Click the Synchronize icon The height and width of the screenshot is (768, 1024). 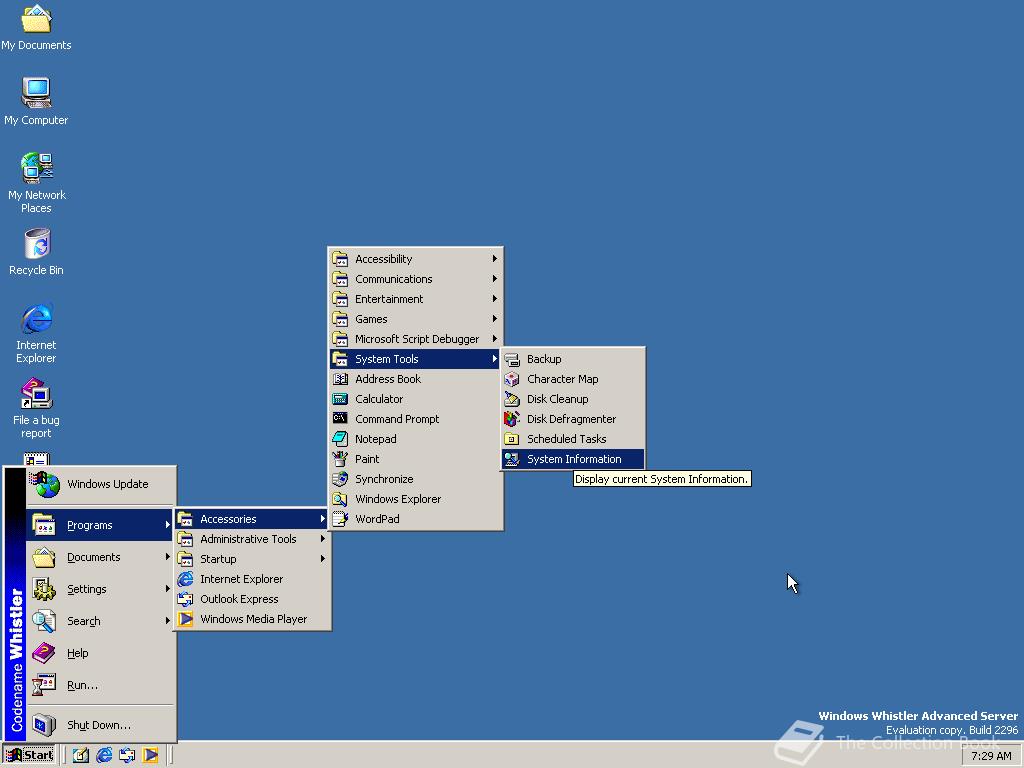click(x=340, y=479)
